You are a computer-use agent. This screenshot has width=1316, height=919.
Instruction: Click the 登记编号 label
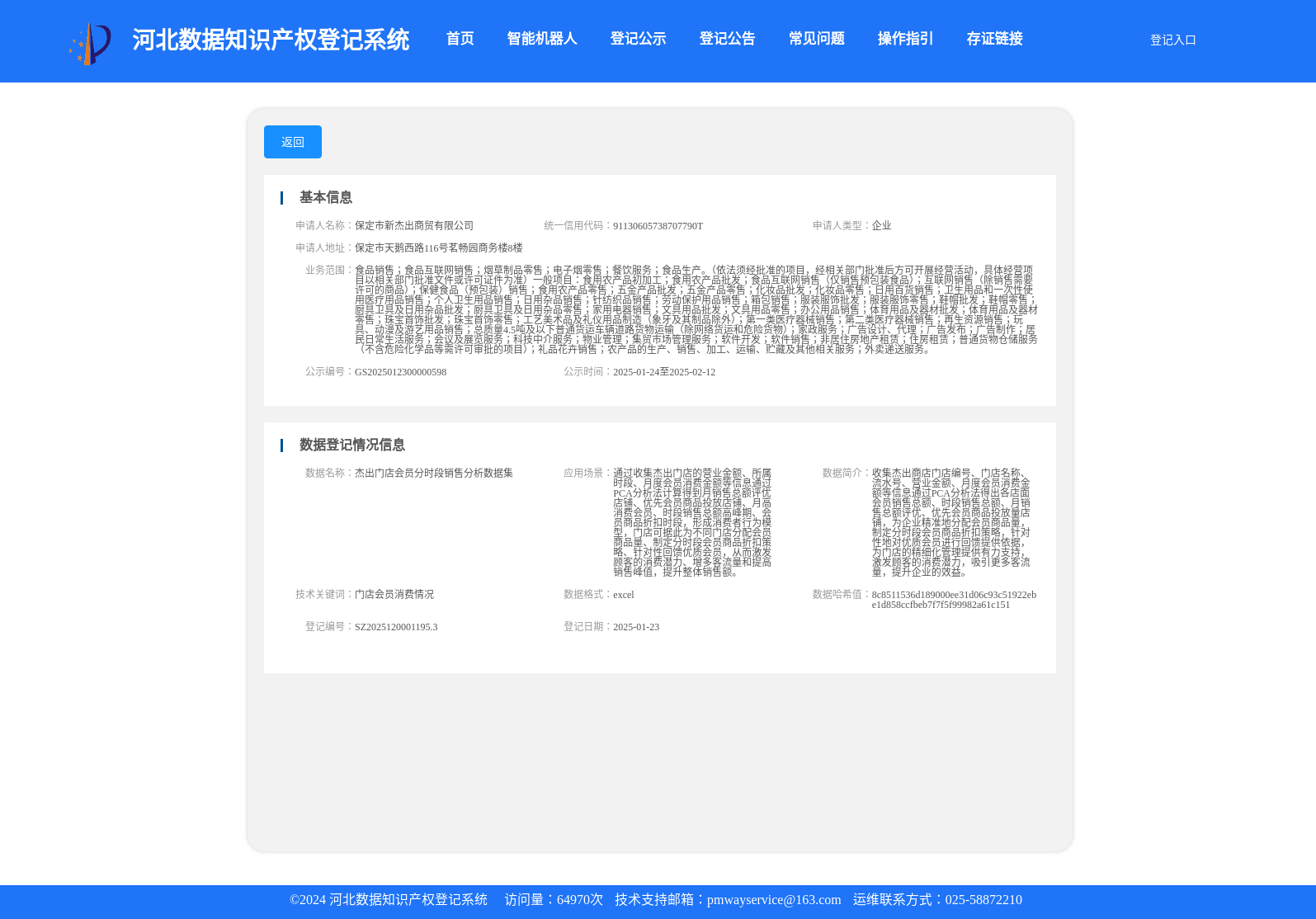coord(329,627)
